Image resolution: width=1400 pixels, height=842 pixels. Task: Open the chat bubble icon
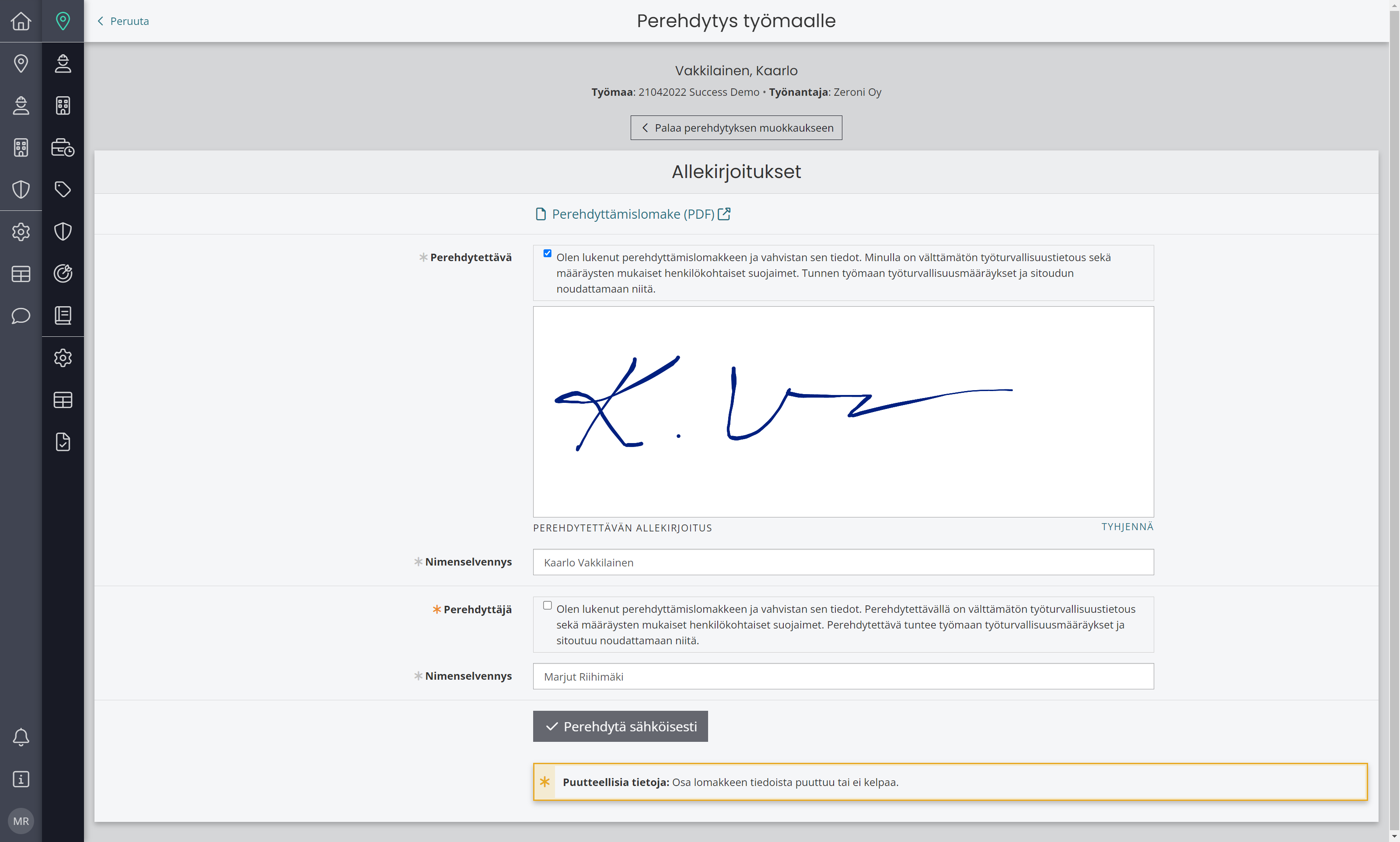click(x=21, y=315)
